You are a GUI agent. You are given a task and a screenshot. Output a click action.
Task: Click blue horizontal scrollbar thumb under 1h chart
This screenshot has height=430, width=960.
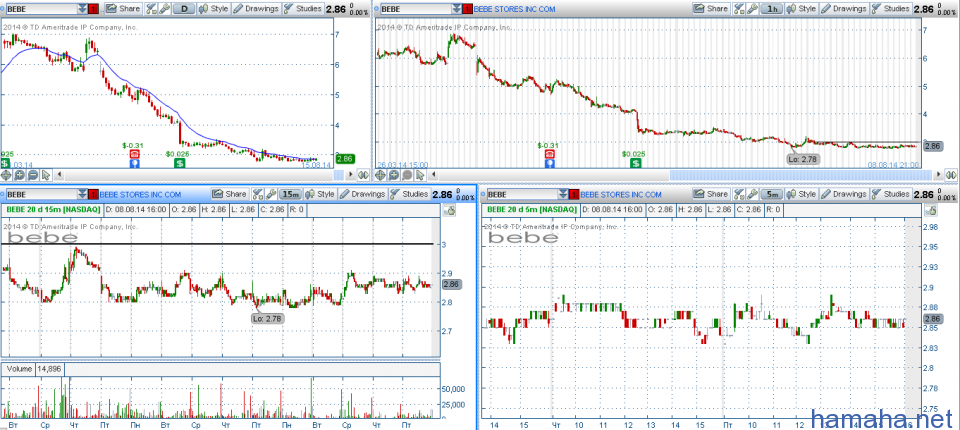point(803,176)
